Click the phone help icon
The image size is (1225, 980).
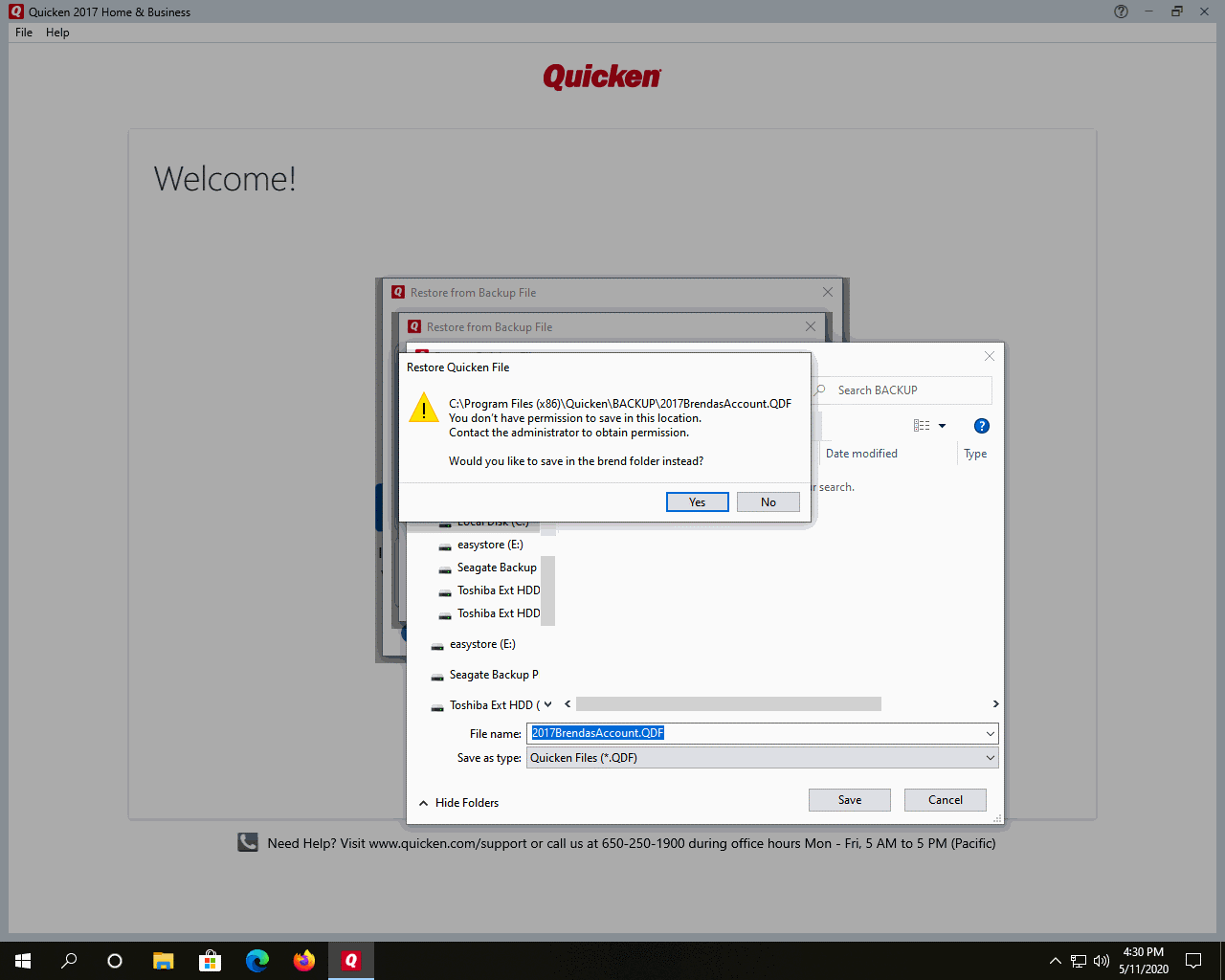248,842
